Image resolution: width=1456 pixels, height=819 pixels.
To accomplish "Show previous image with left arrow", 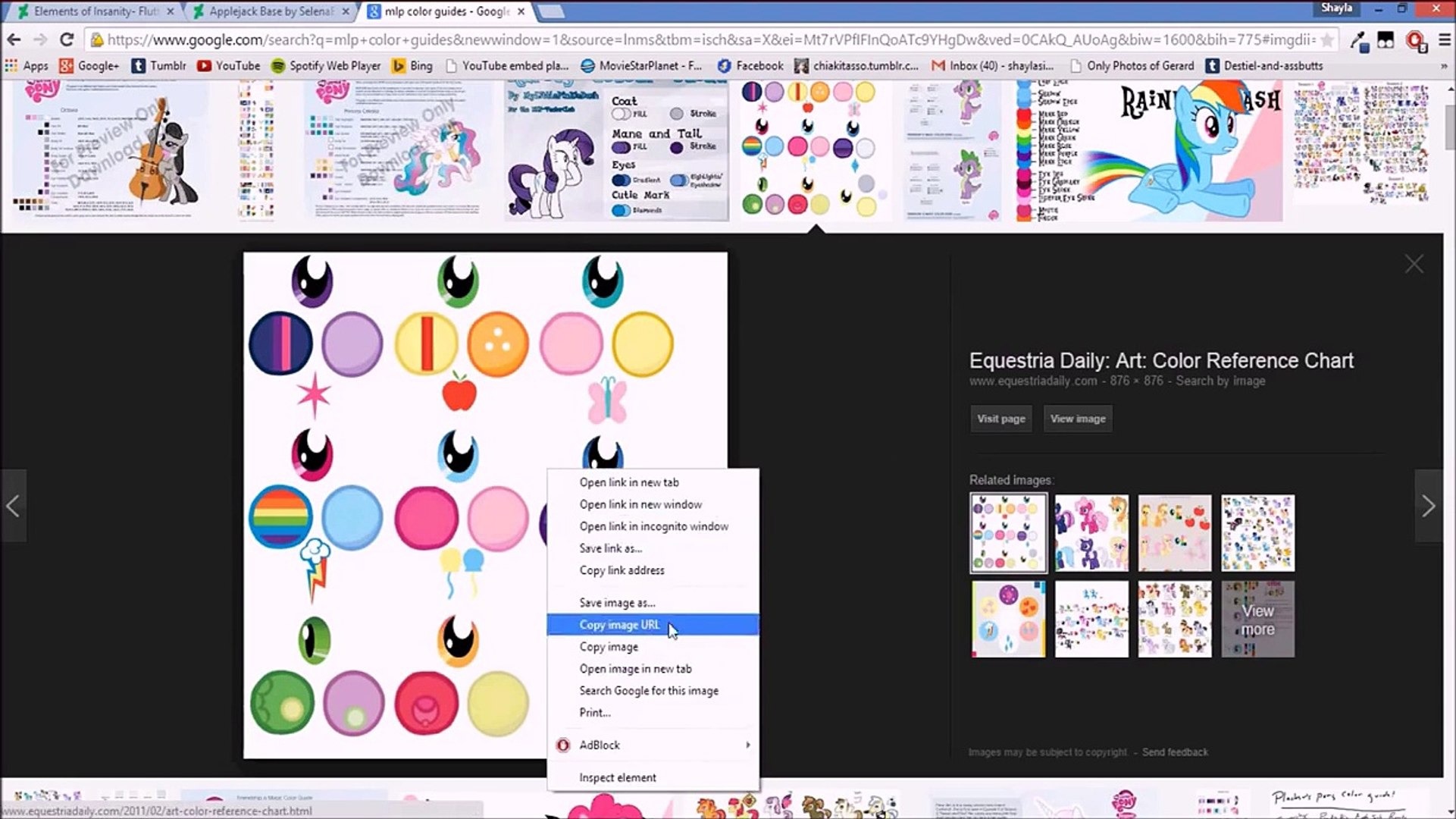I will (13, 506).
